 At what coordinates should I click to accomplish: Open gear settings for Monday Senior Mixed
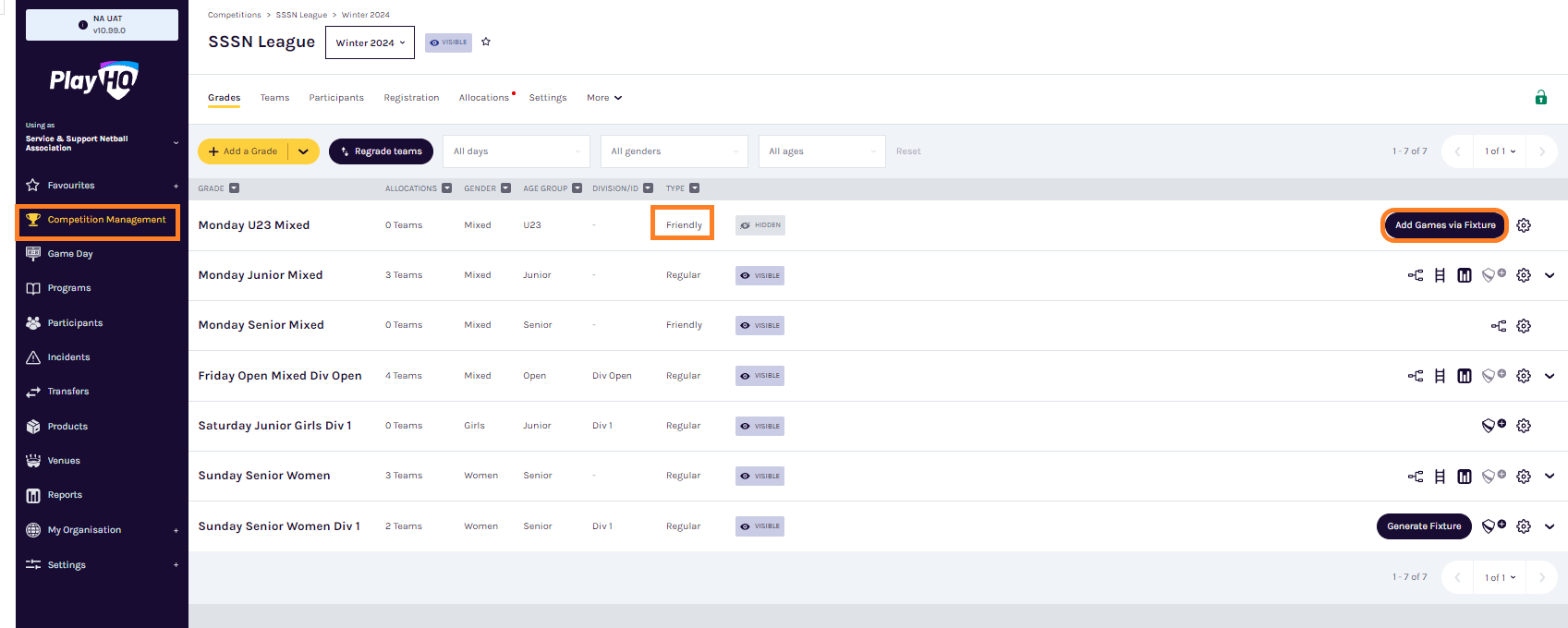point(1524,325)
